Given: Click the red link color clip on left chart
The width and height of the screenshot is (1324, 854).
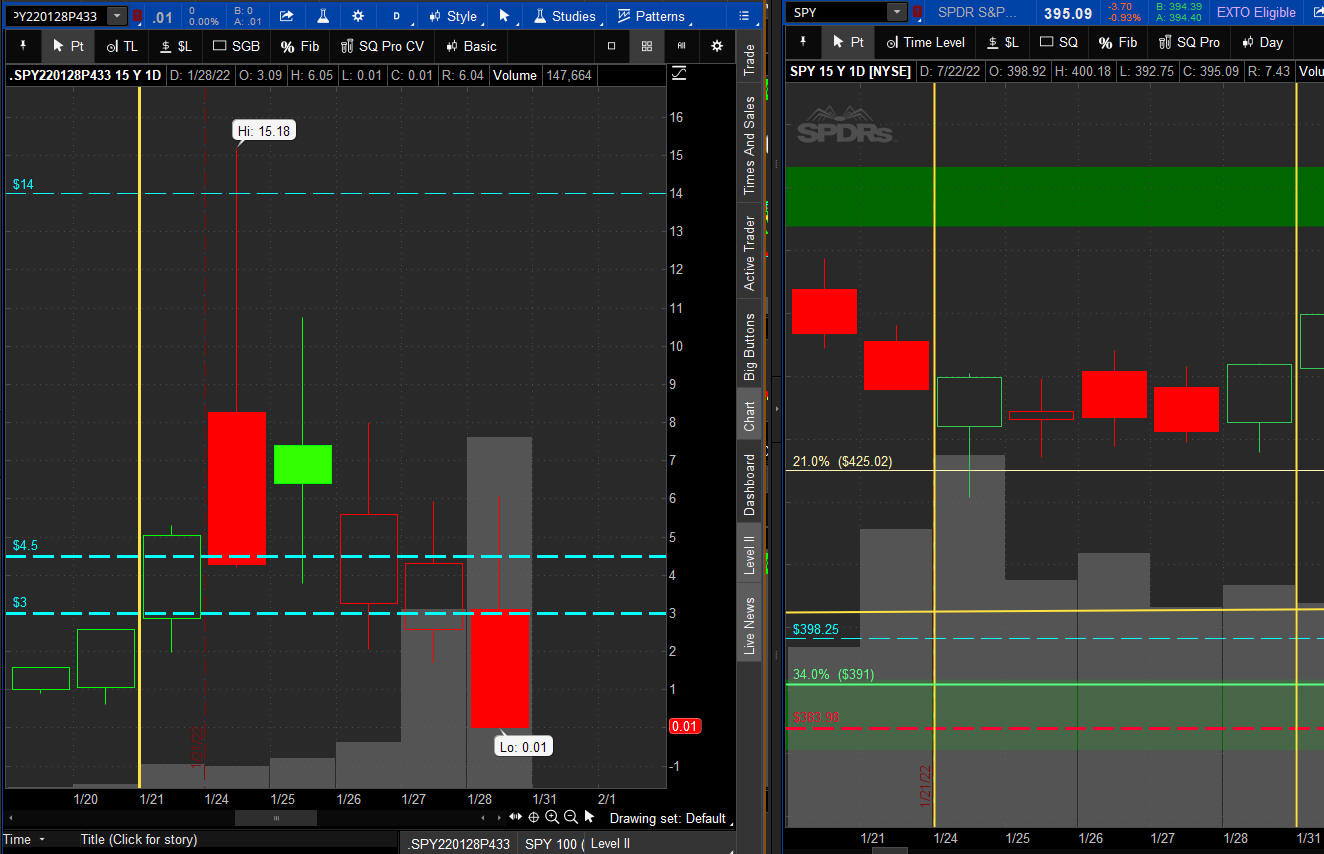Looking at the screenshot, I should [137, 16].
